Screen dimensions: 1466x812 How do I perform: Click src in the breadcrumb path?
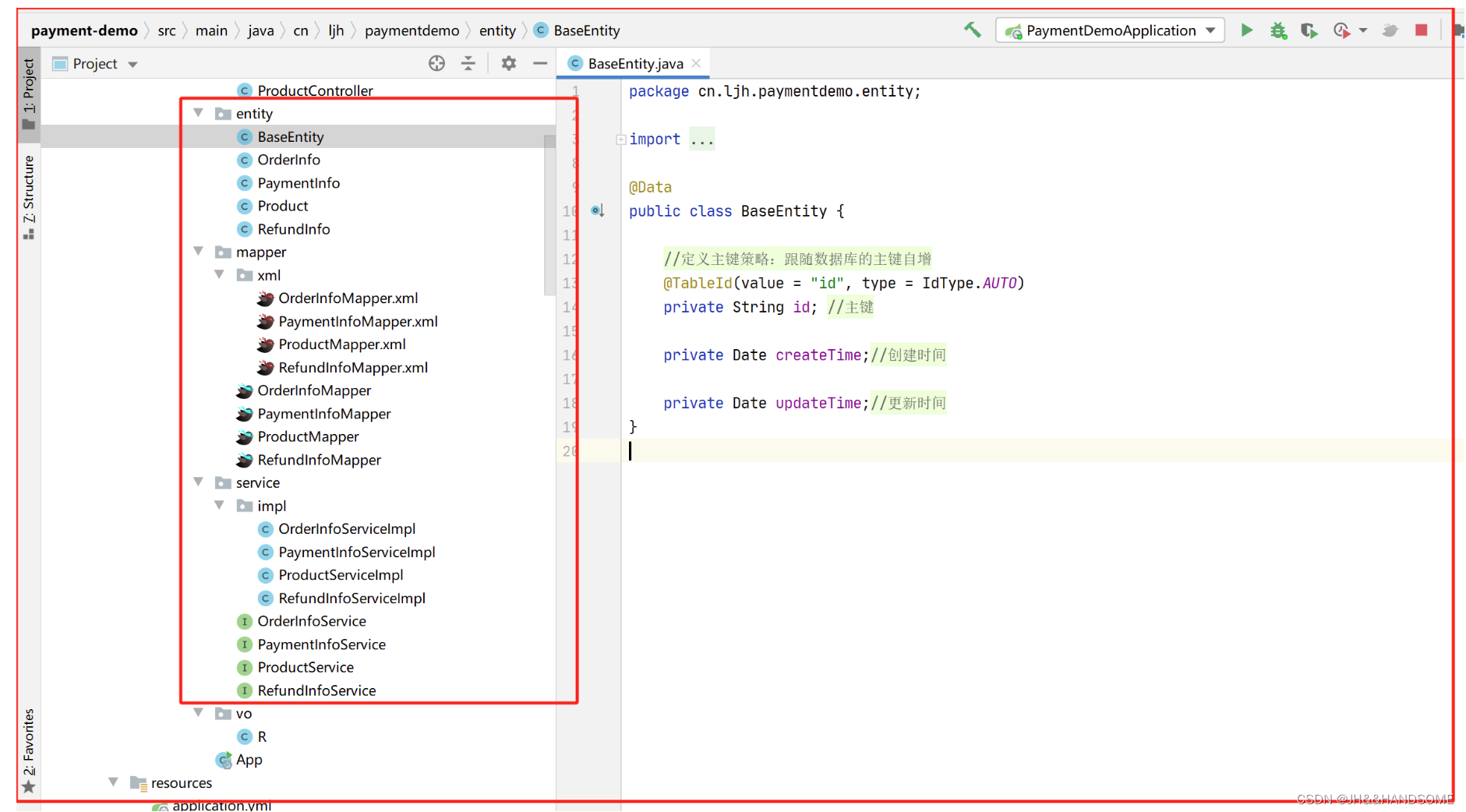point(167,30)
